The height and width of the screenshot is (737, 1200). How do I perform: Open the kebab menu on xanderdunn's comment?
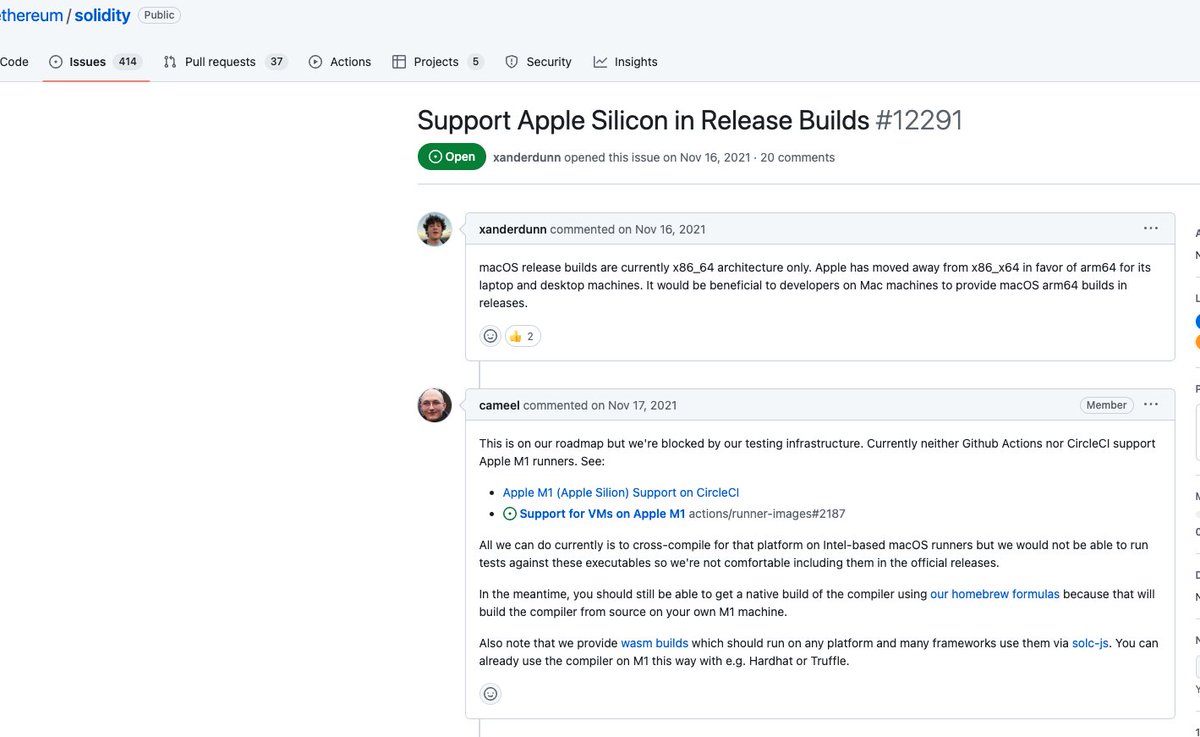1151,228
